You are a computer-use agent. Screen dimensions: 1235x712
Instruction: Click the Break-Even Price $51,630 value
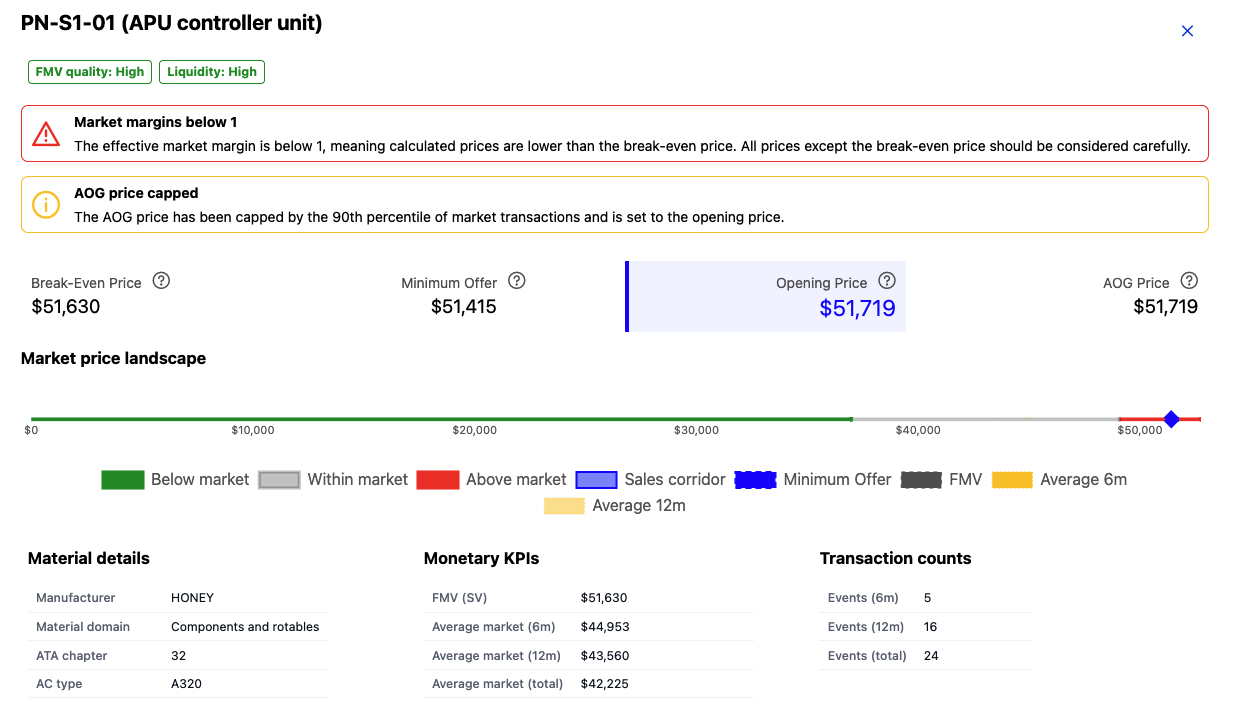[x=66, y=307]
